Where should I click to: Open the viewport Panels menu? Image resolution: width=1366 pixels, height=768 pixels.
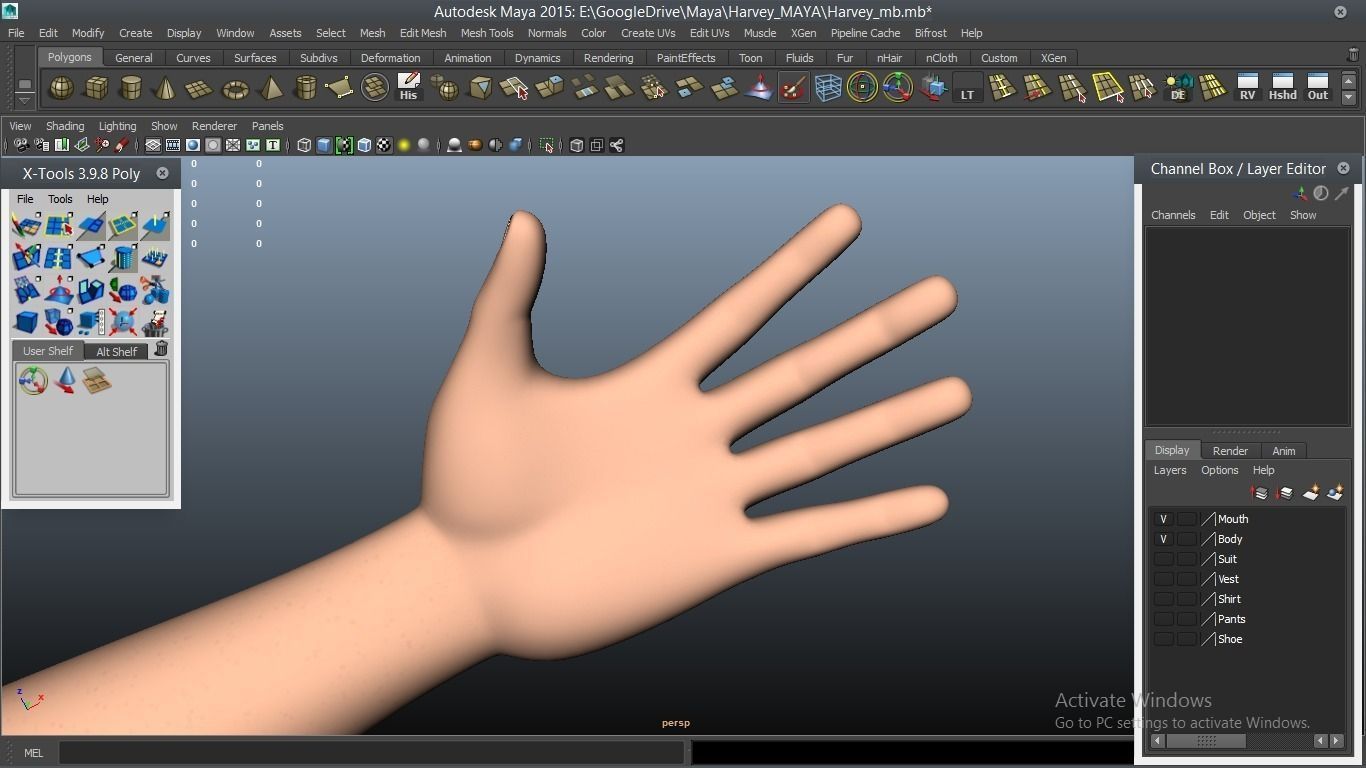click(268, 126)
